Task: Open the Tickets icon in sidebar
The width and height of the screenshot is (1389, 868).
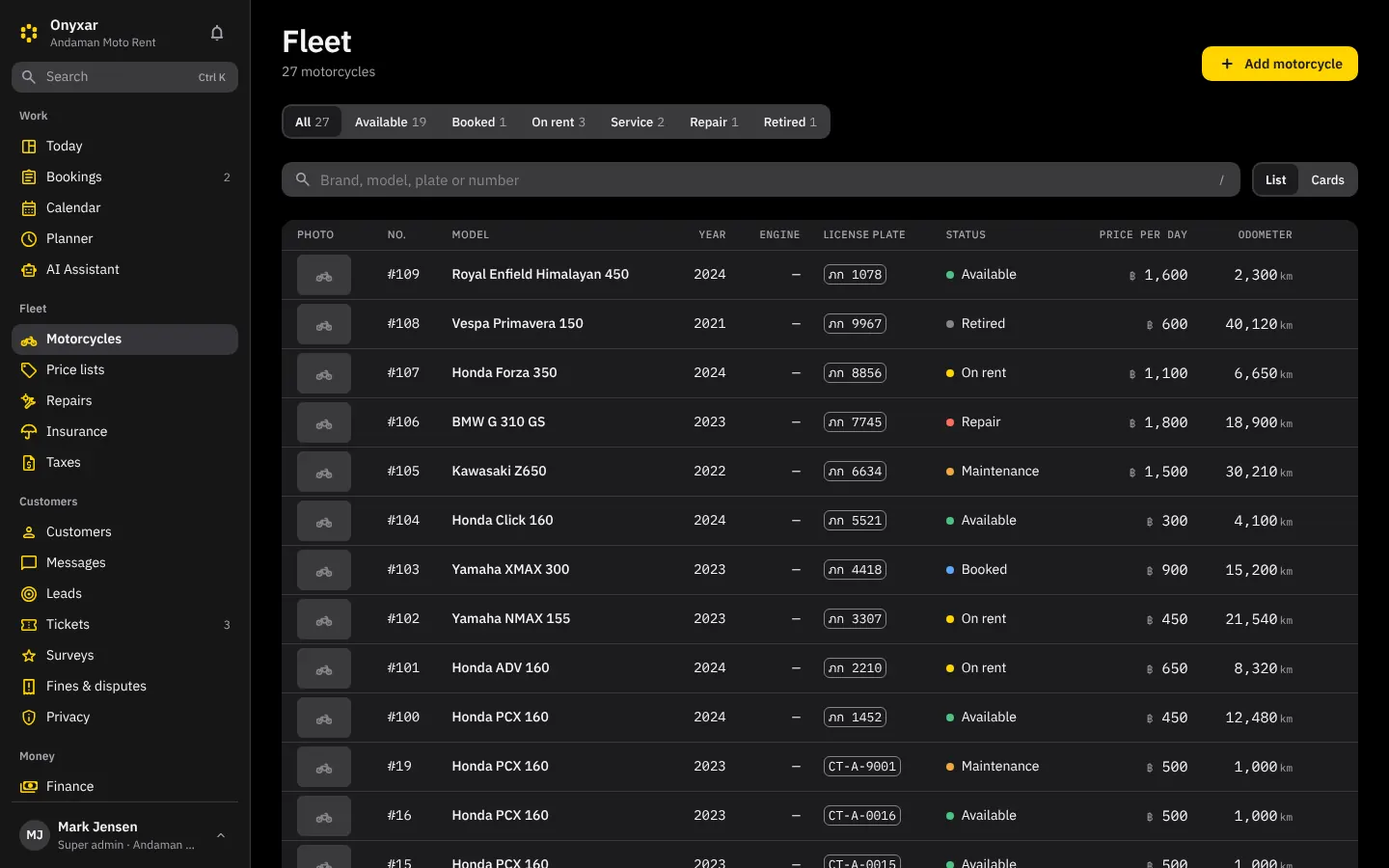Action: pos(29,625)
